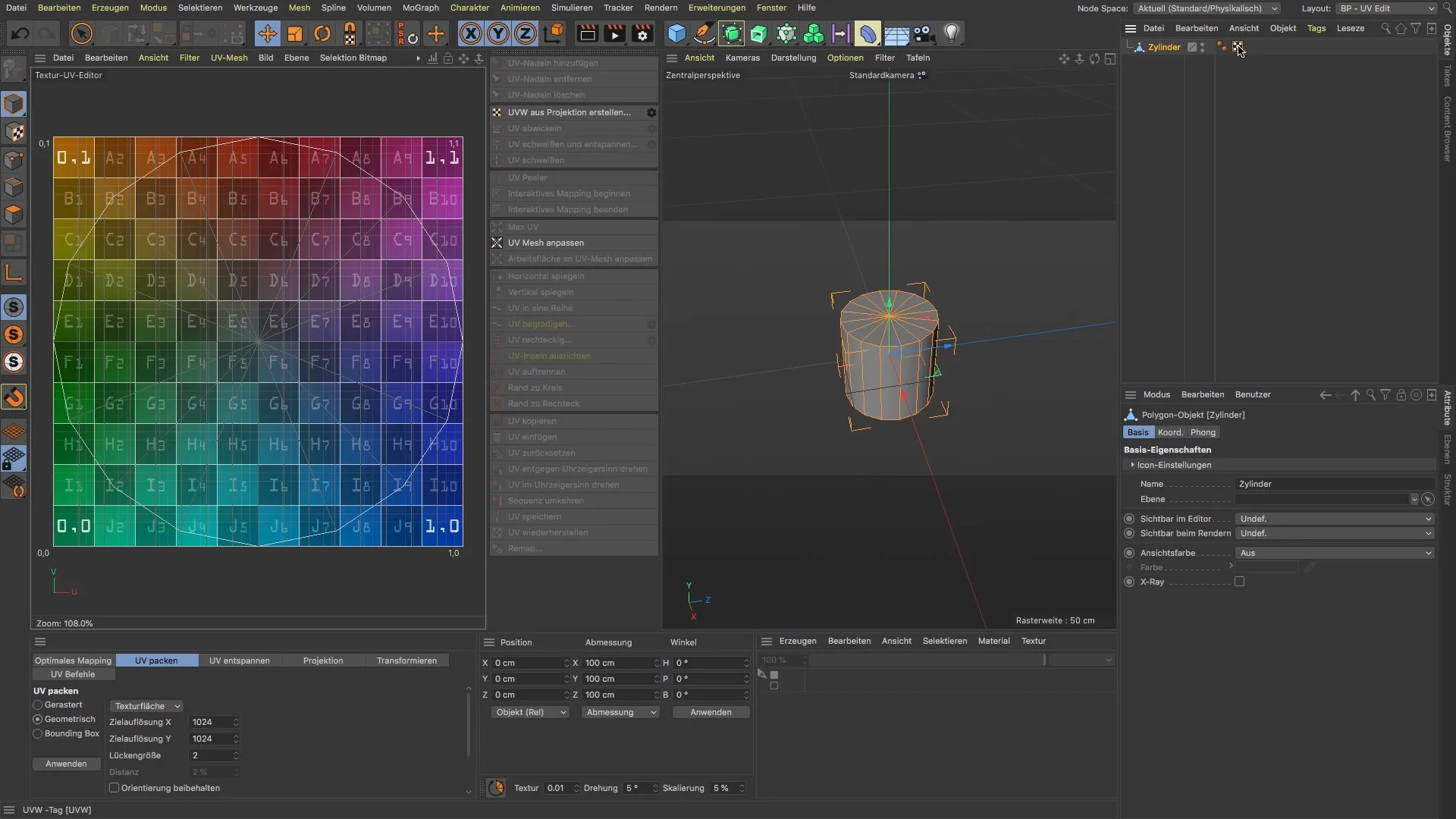Open Abmessung dropdown in coordinates
The height and width of the screenshot is (819, 1456).
620,712
